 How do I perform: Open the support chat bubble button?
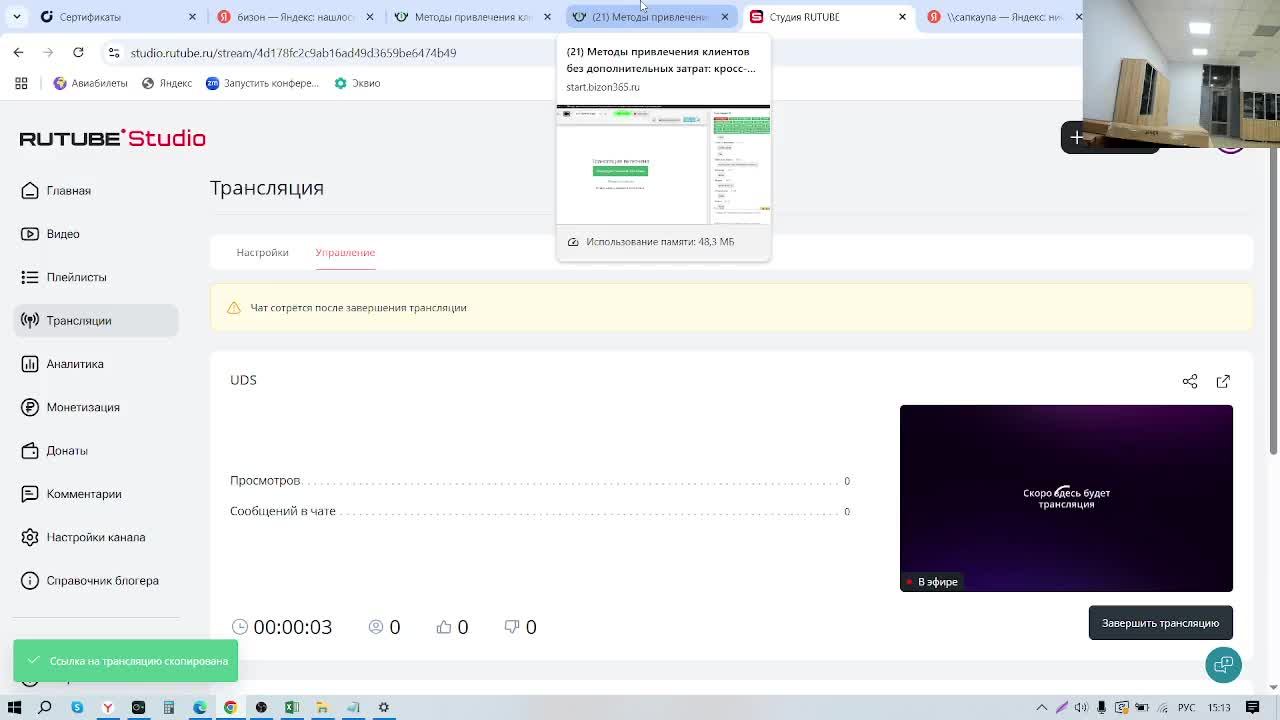click(1223, 665)
